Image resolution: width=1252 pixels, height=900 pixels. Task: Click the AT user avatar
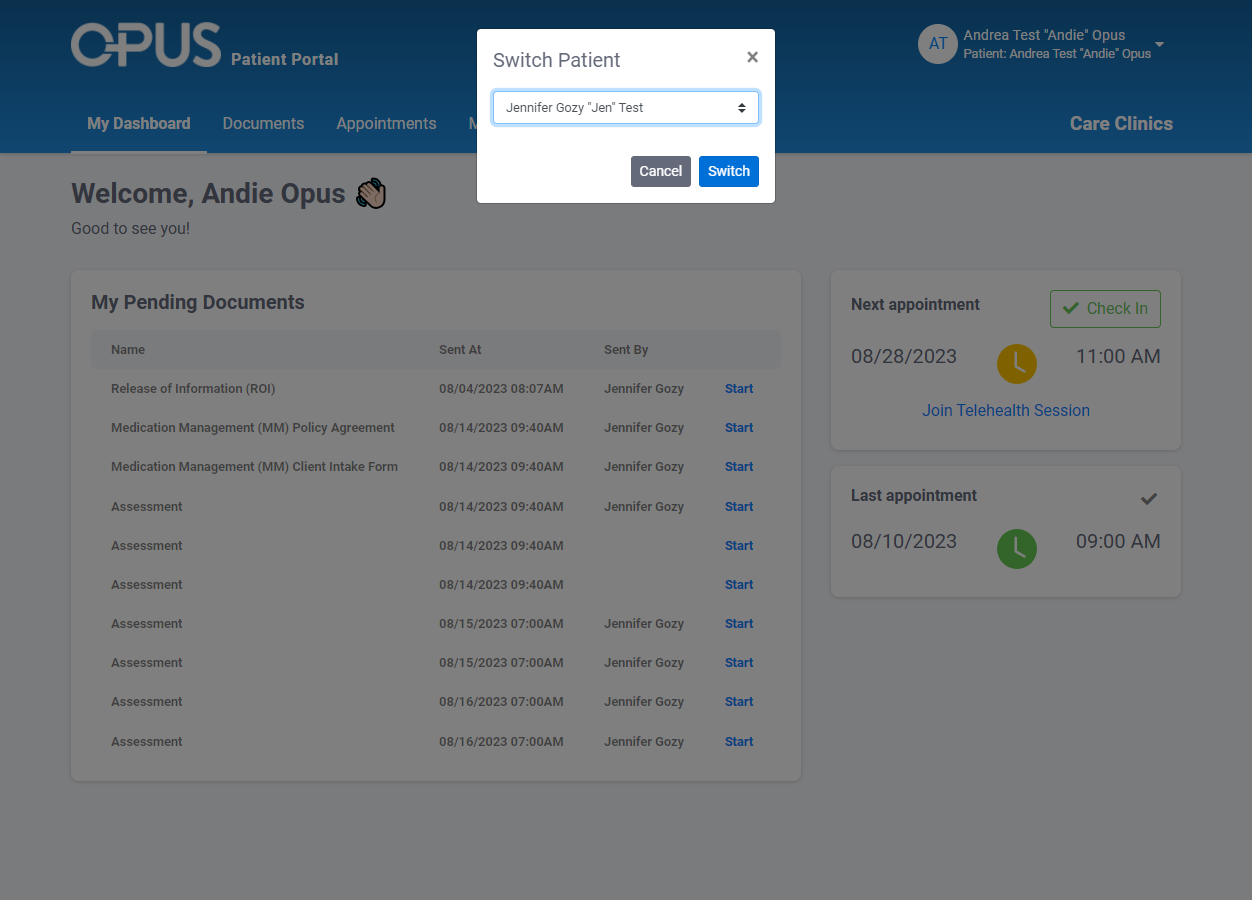(938, 44)
